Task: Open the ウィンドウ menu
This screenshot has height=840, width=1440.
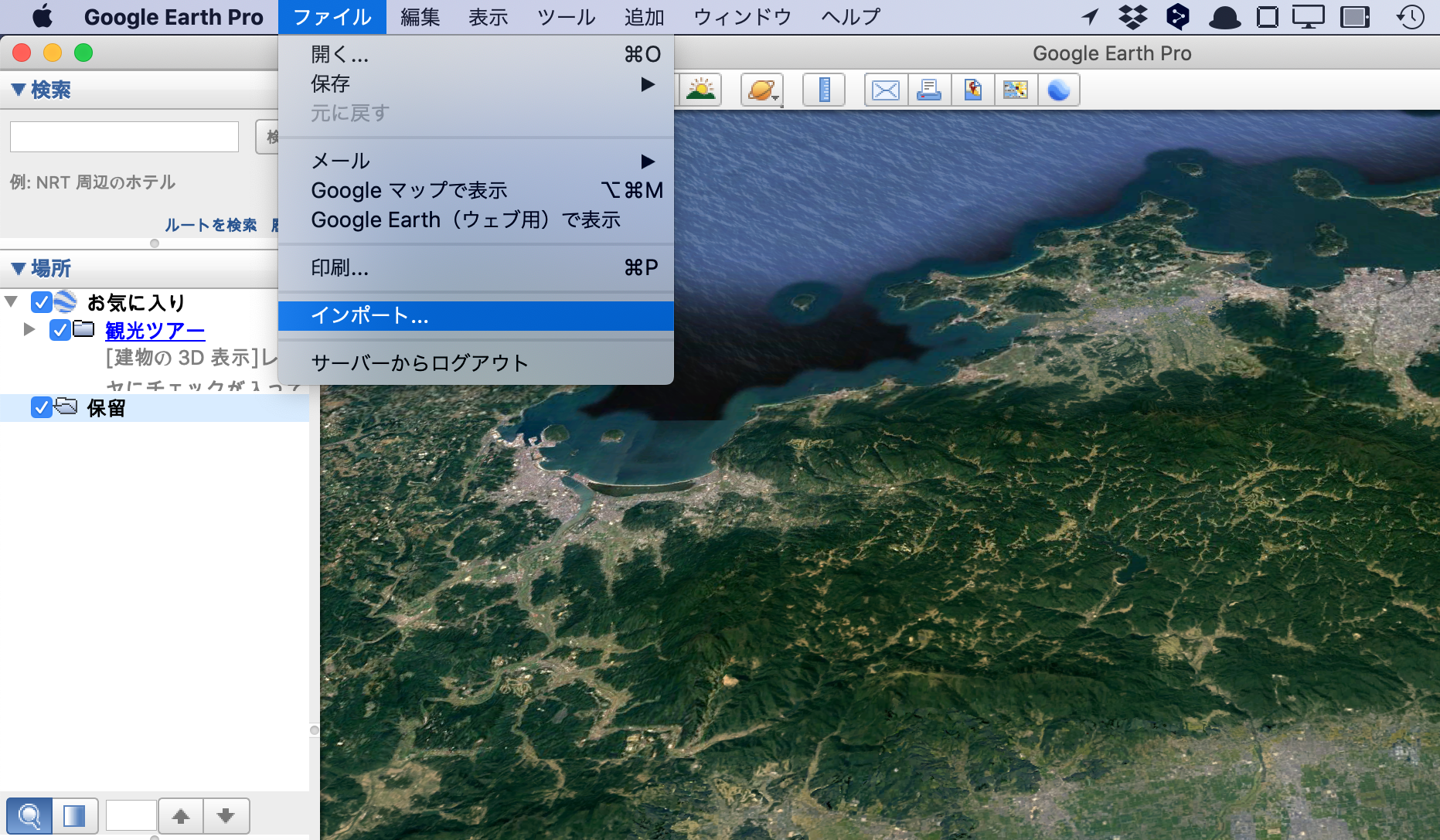Action: 743,17
